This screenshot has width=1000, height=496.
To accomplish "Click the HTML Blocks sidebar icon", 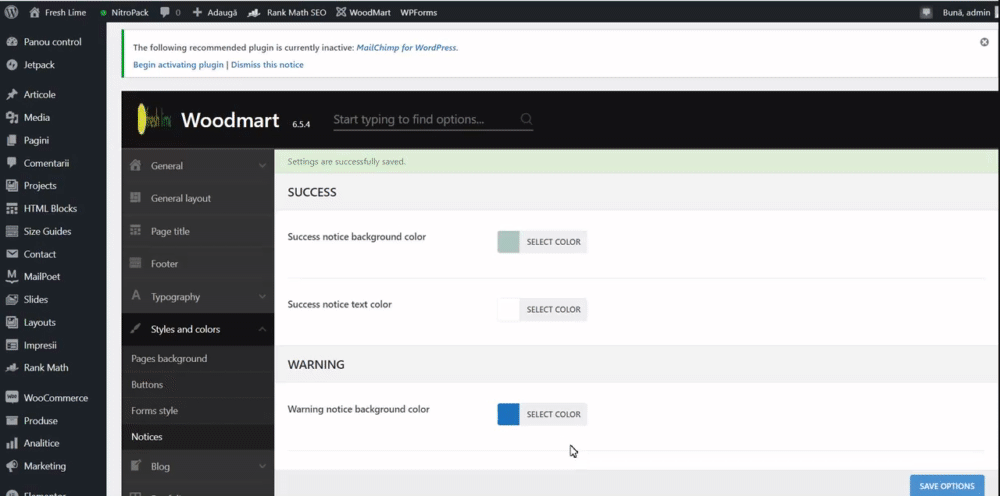I will [11, 208].
